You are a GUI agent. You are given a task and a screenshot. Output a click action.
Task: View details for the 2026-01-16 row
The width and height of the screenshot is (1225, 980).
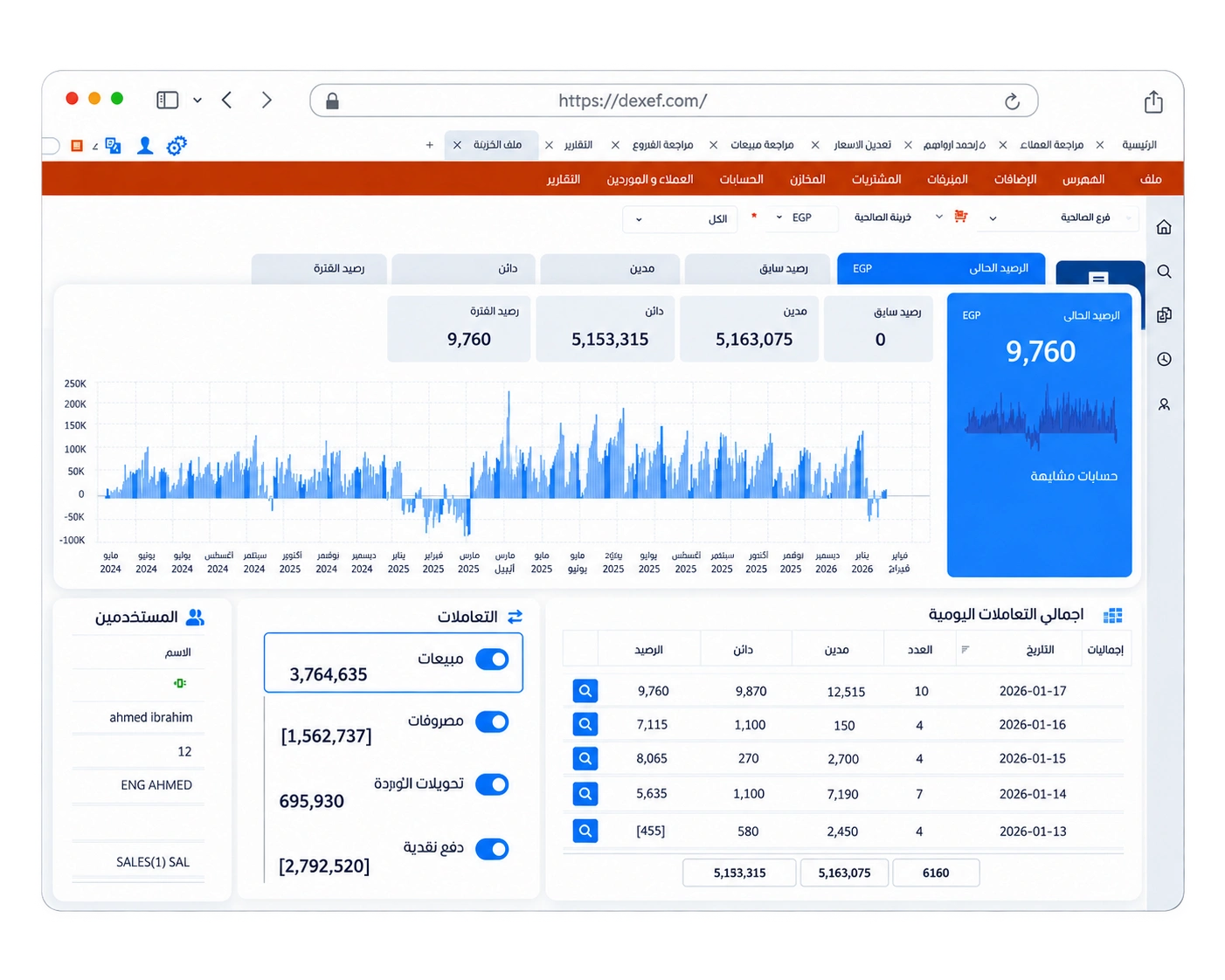585,724
